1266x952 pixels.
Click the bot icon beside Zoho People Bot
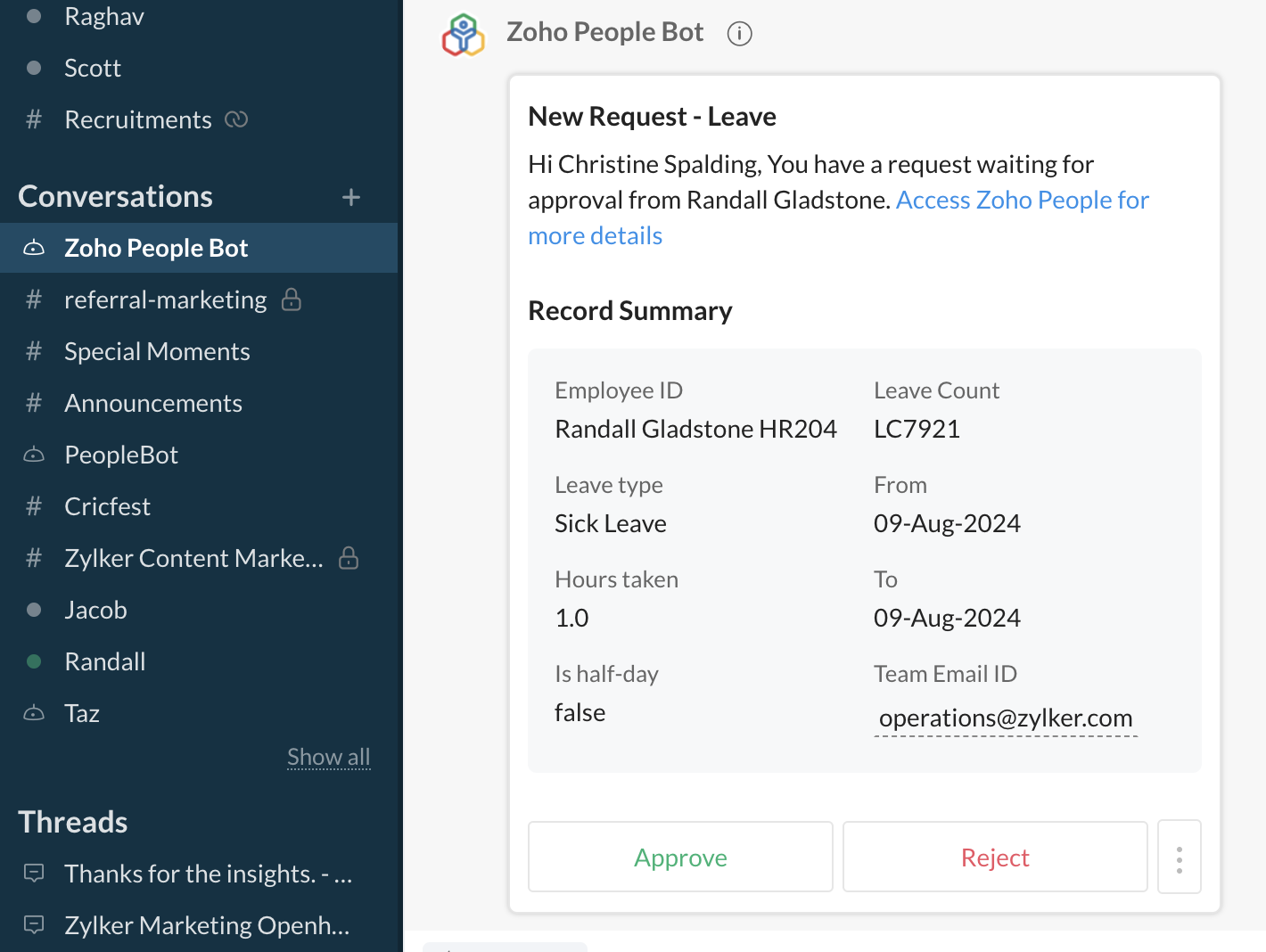coord(34,248)
